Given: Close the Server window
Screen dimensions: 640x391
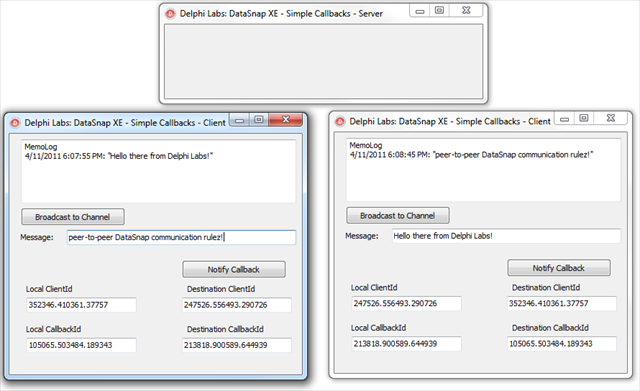Looking at the screenshot, I should 466,11.
